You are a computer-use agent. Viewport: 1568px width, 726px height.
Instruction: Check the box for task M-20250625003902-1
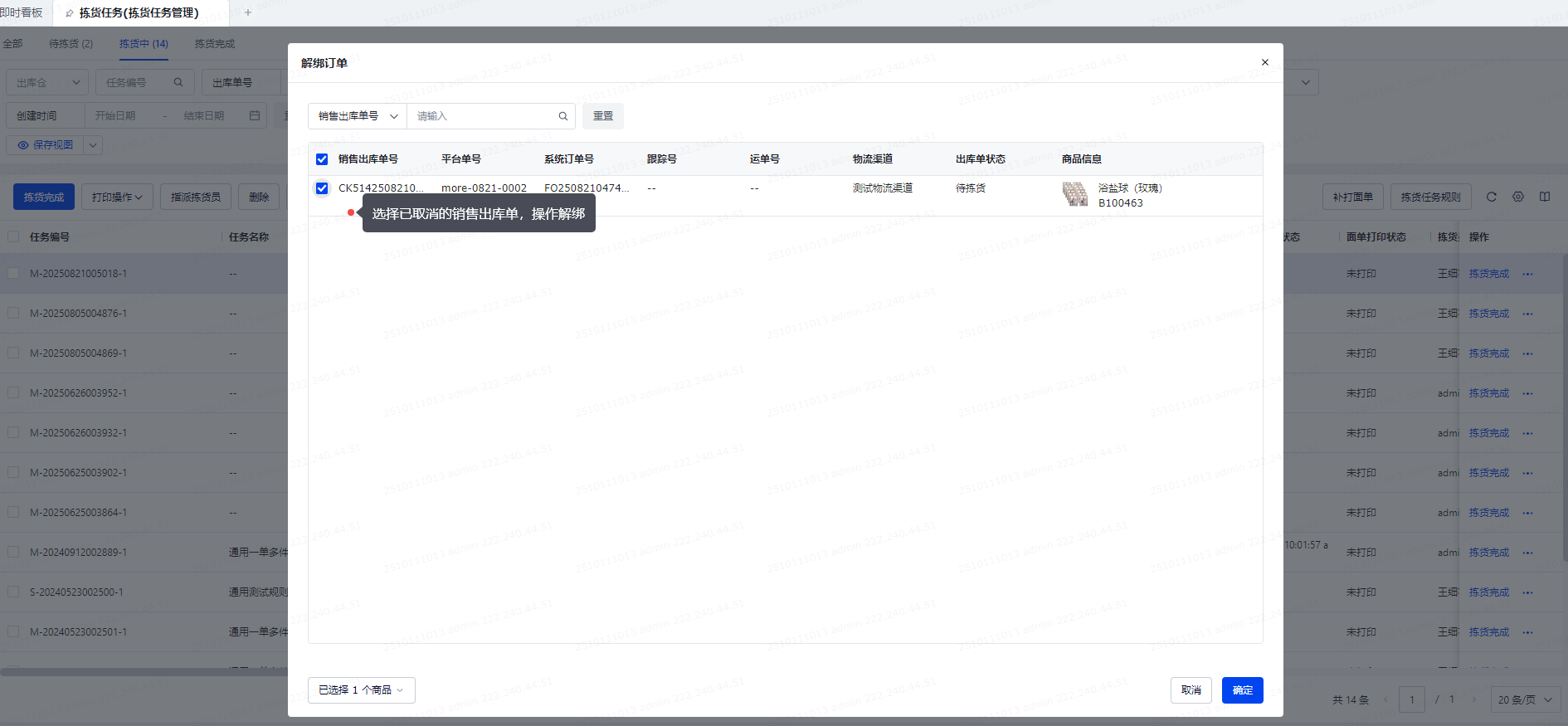[x=13, y=472]
